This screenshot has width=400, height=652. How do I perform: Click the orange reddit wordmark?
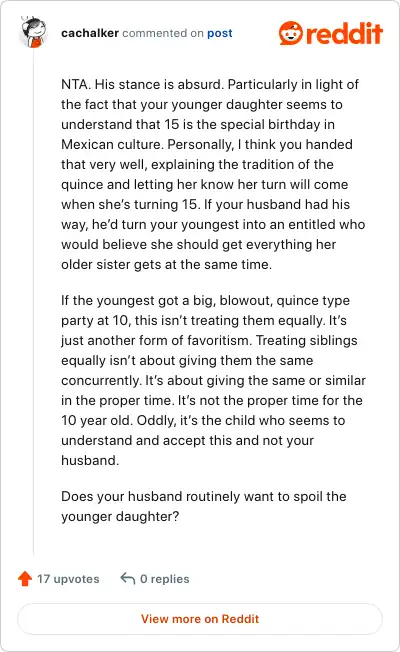pyautogui.click(x=344, y=33)
